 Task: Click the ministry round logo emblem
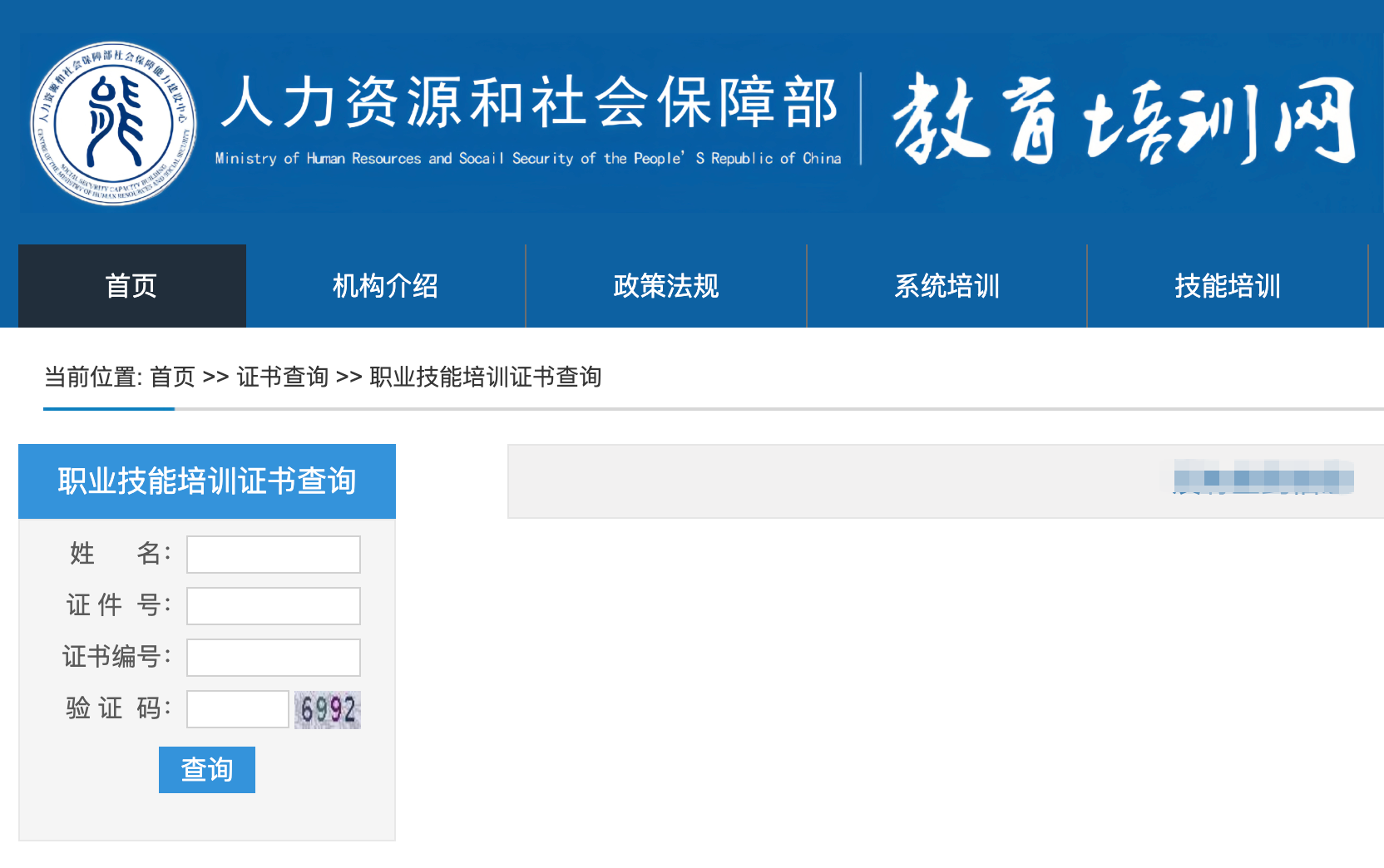click(113, 123)
